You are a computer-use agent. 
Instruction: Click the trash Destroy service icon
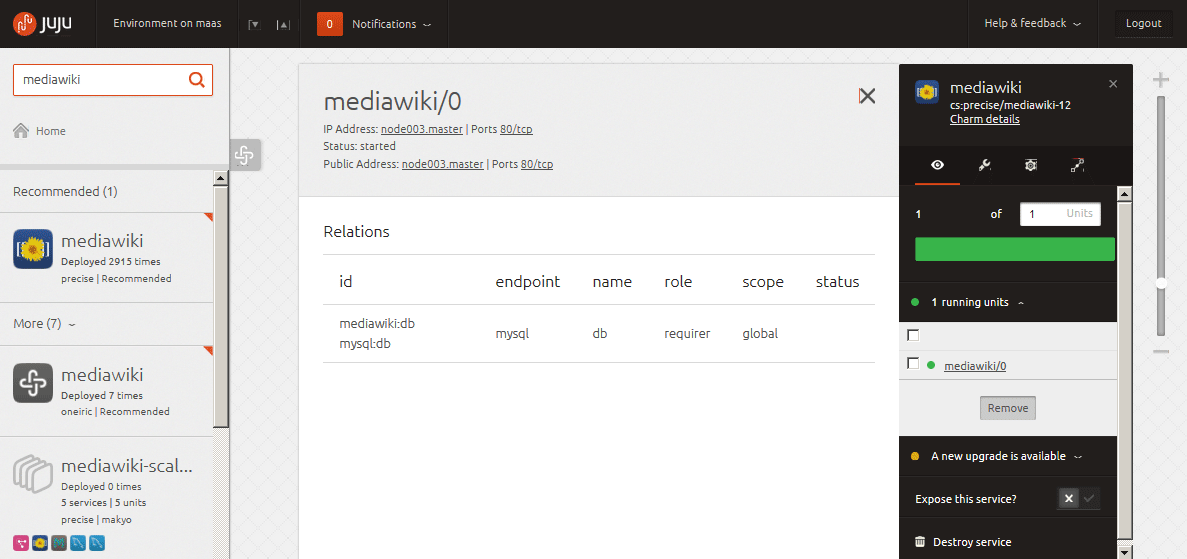pos(920,542)
